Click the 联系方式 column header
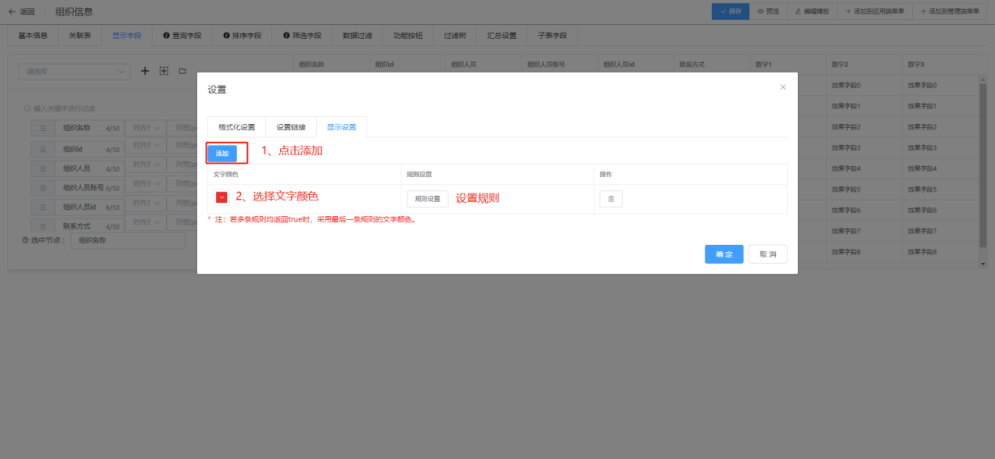 click(x=711, y=65)
